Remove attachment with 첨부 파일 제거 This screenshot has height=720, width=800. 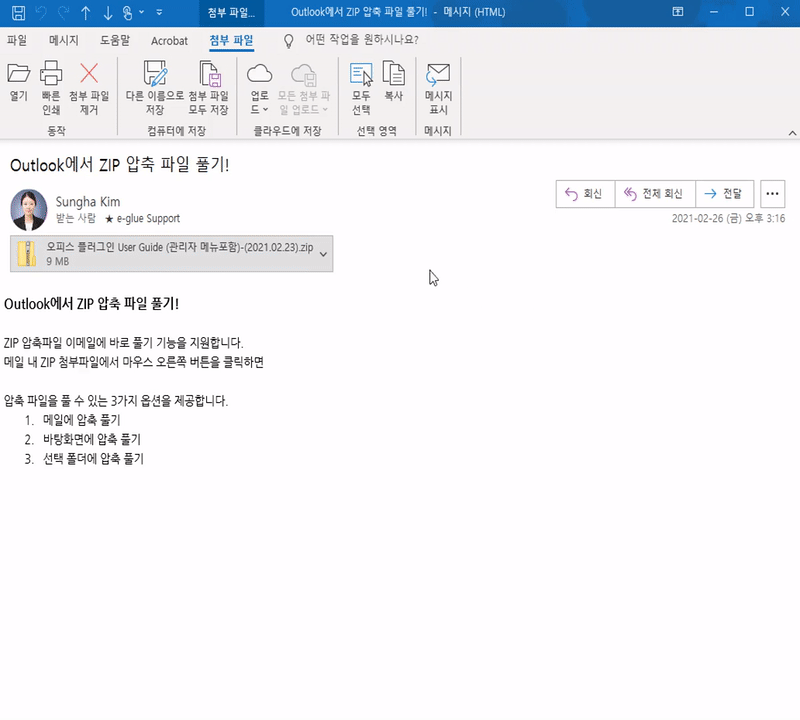[x=89, y=88]
